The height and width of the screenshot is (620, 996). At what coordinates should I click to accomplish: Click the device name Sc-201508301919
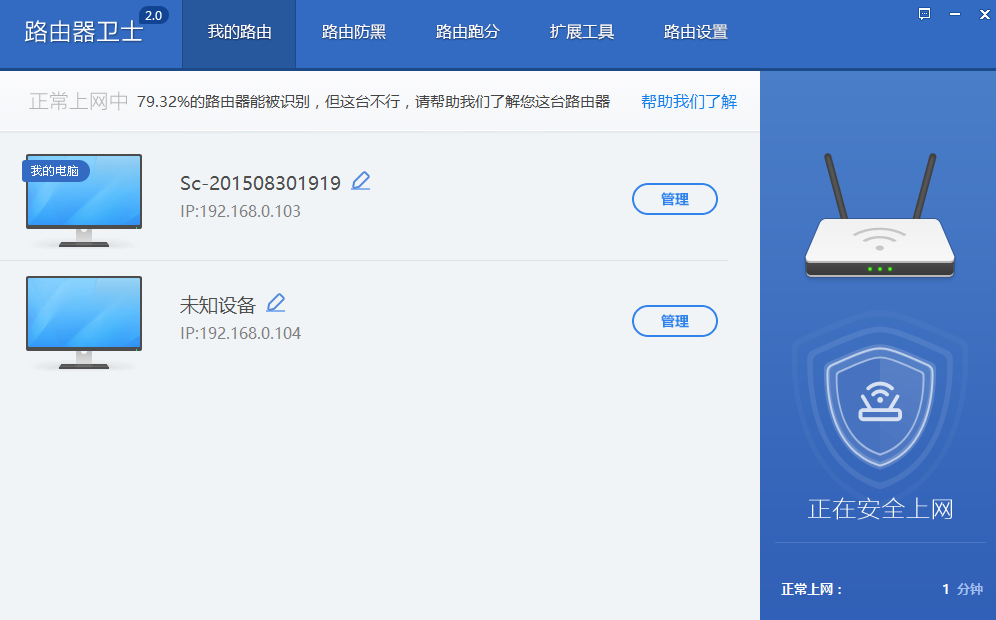pyautogui.click(x=260, y=184)
